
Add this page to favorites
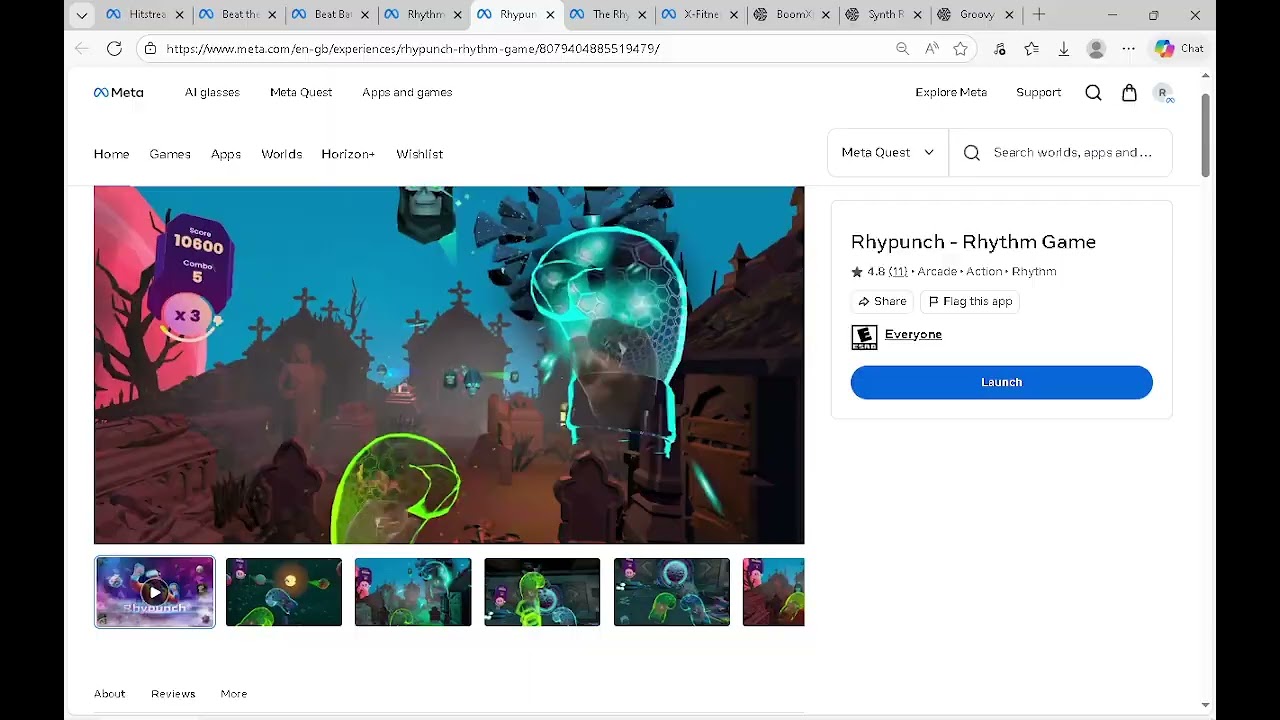961,48
